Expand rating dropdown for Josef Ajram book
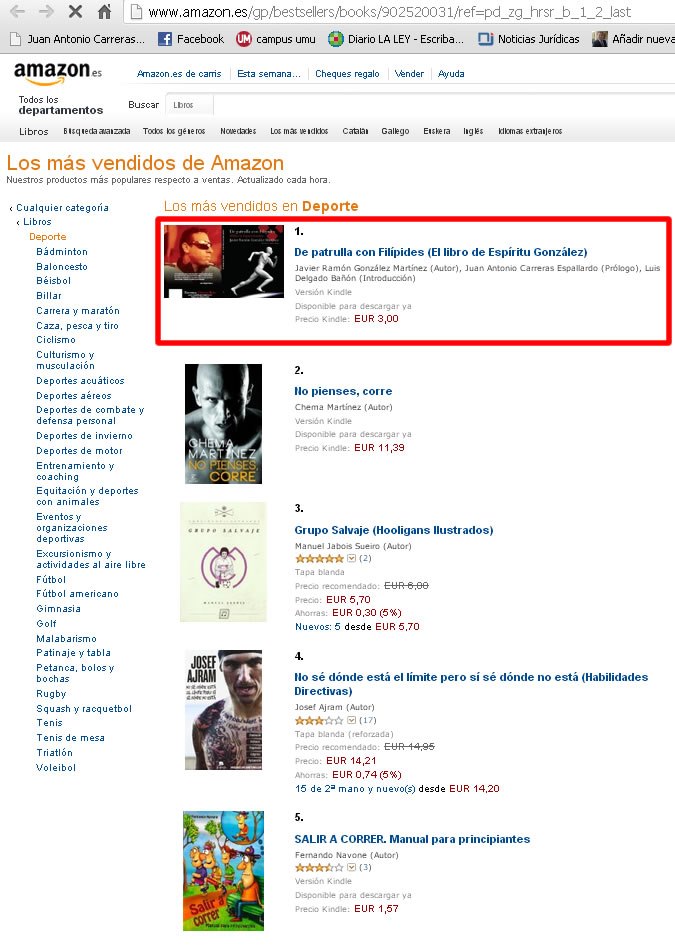Screen dimensions: 675x950 (351, 720)
